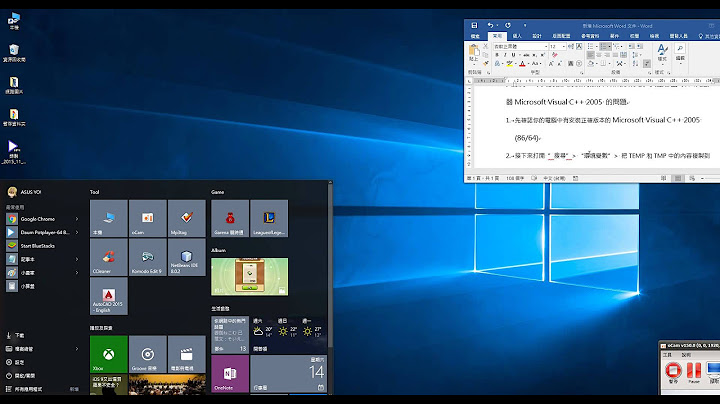Open the purple OneNote tile
The width and height of the screenshot is (720, 404).
230,374
